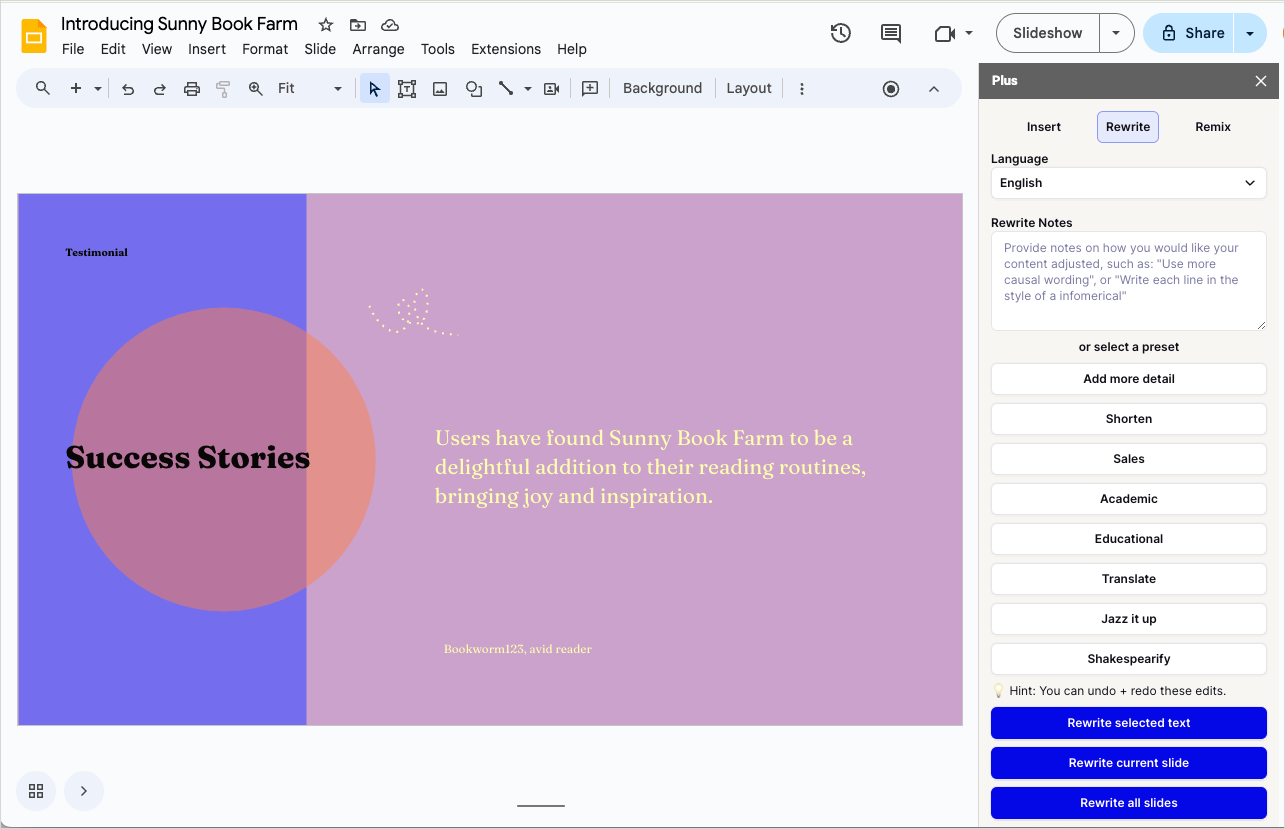
Task: Open Slideshow options dropdown arrow
Action: 1116,33
